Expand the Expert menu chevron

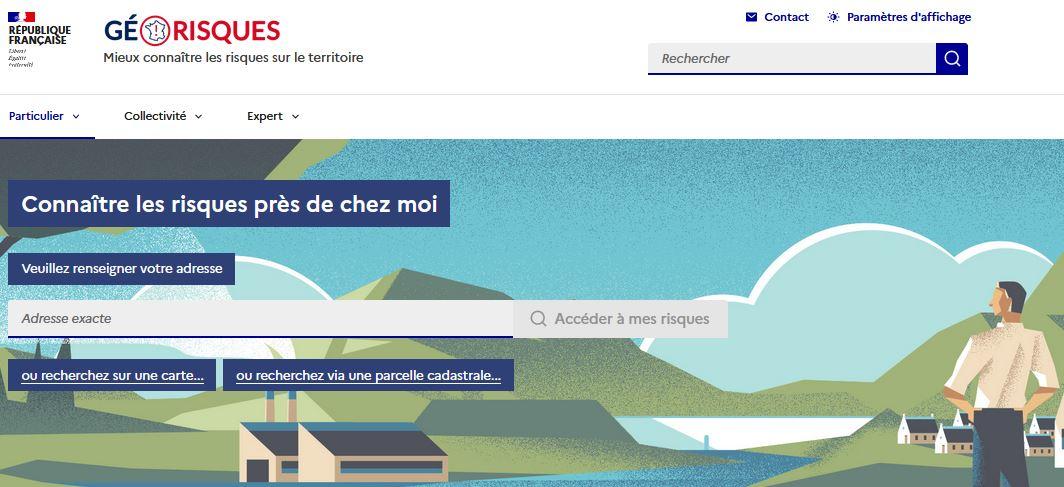click(295, 117)
